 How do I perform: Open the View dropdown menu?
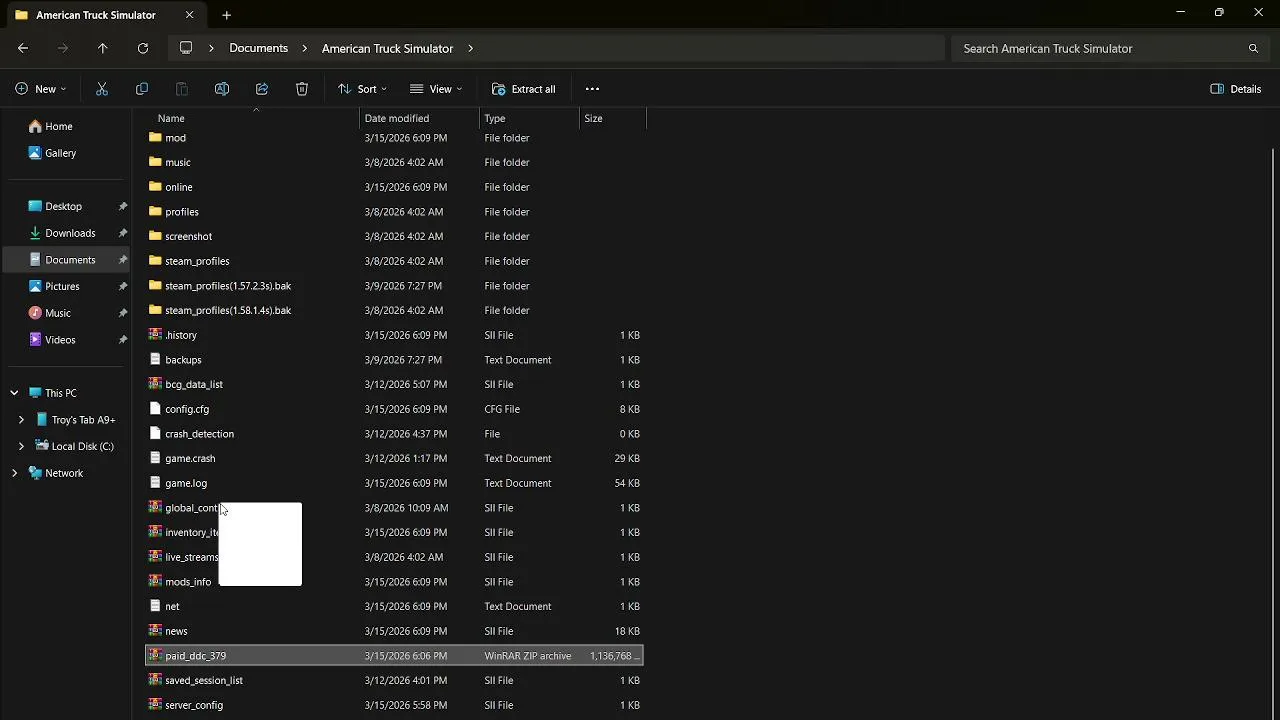pos(436,89)
